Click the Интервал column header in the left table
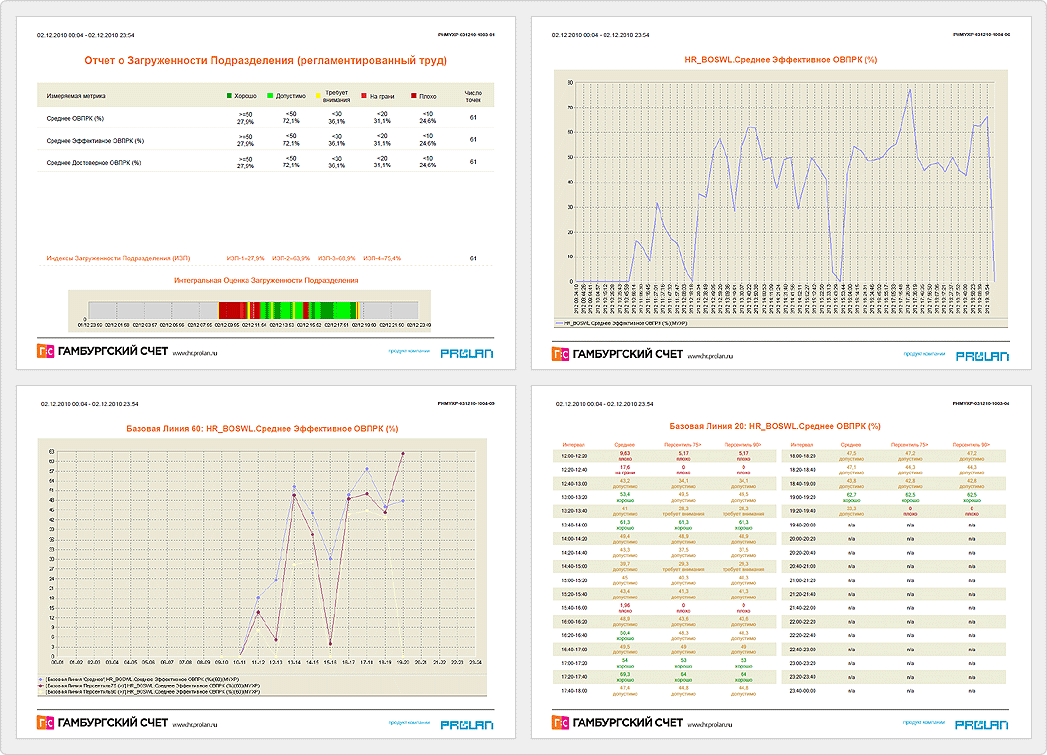 click(x=574, y=444)
